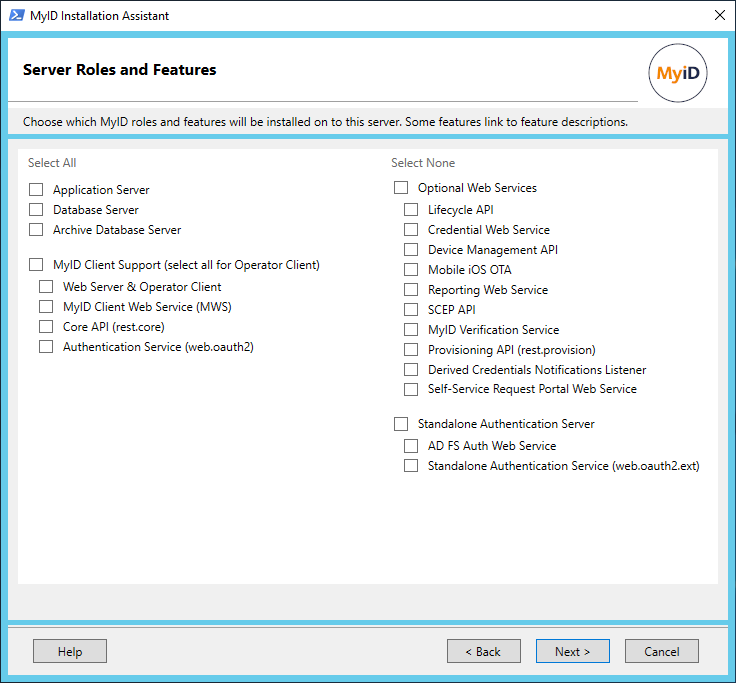
Task: Enable the SCEP API checkbox
Action: 411,310
